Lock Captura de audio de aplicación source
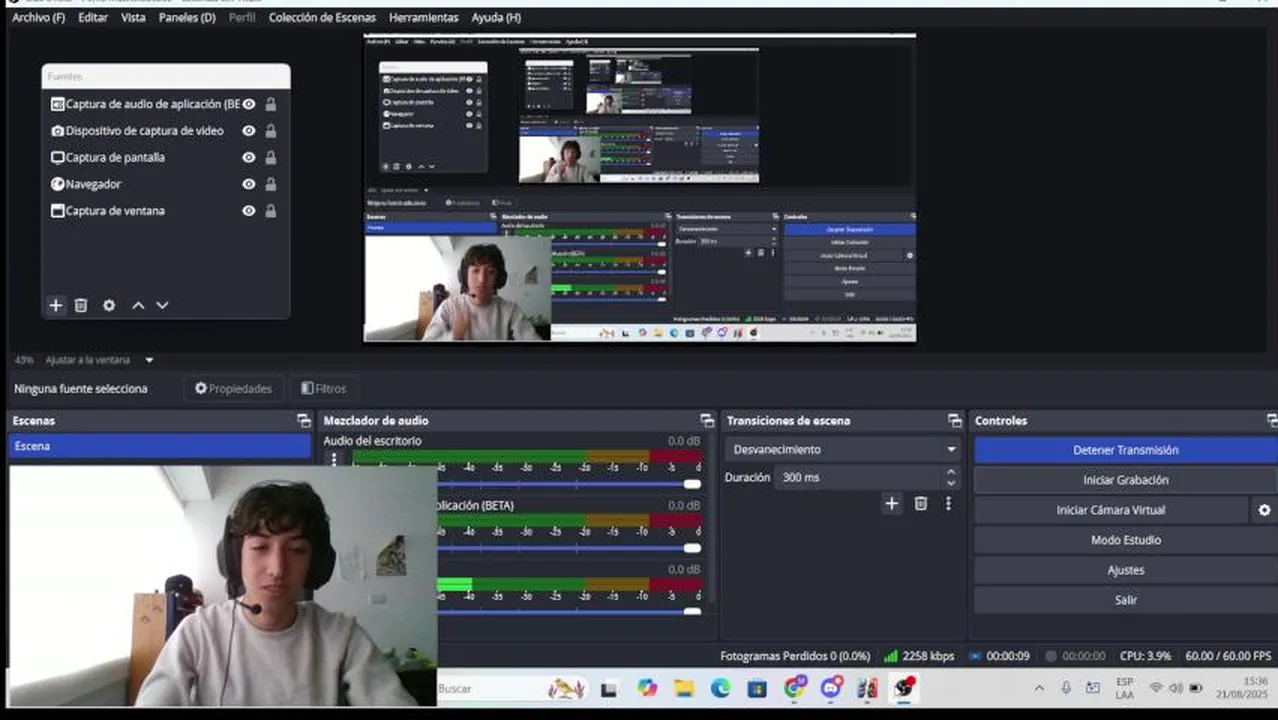The height and width of the screenshot is (720, 1278). [x=271, y=104]
